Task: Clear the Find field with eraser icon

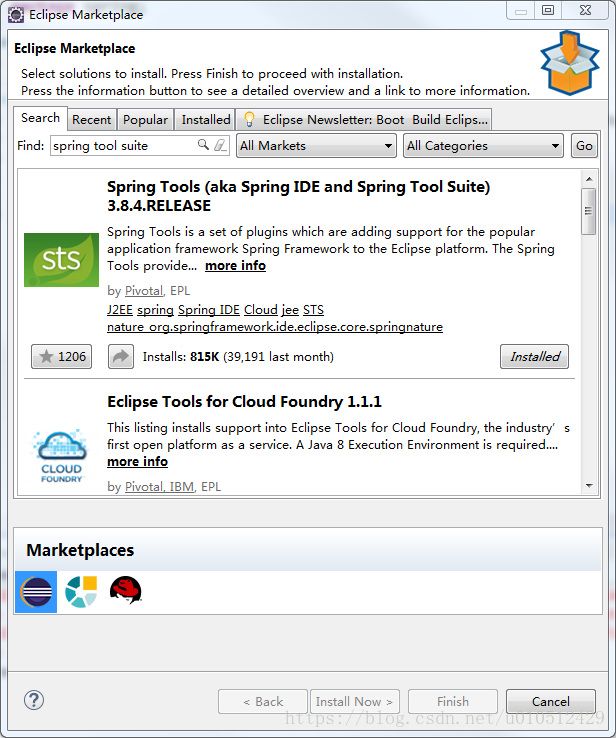Action: [220, 144]
